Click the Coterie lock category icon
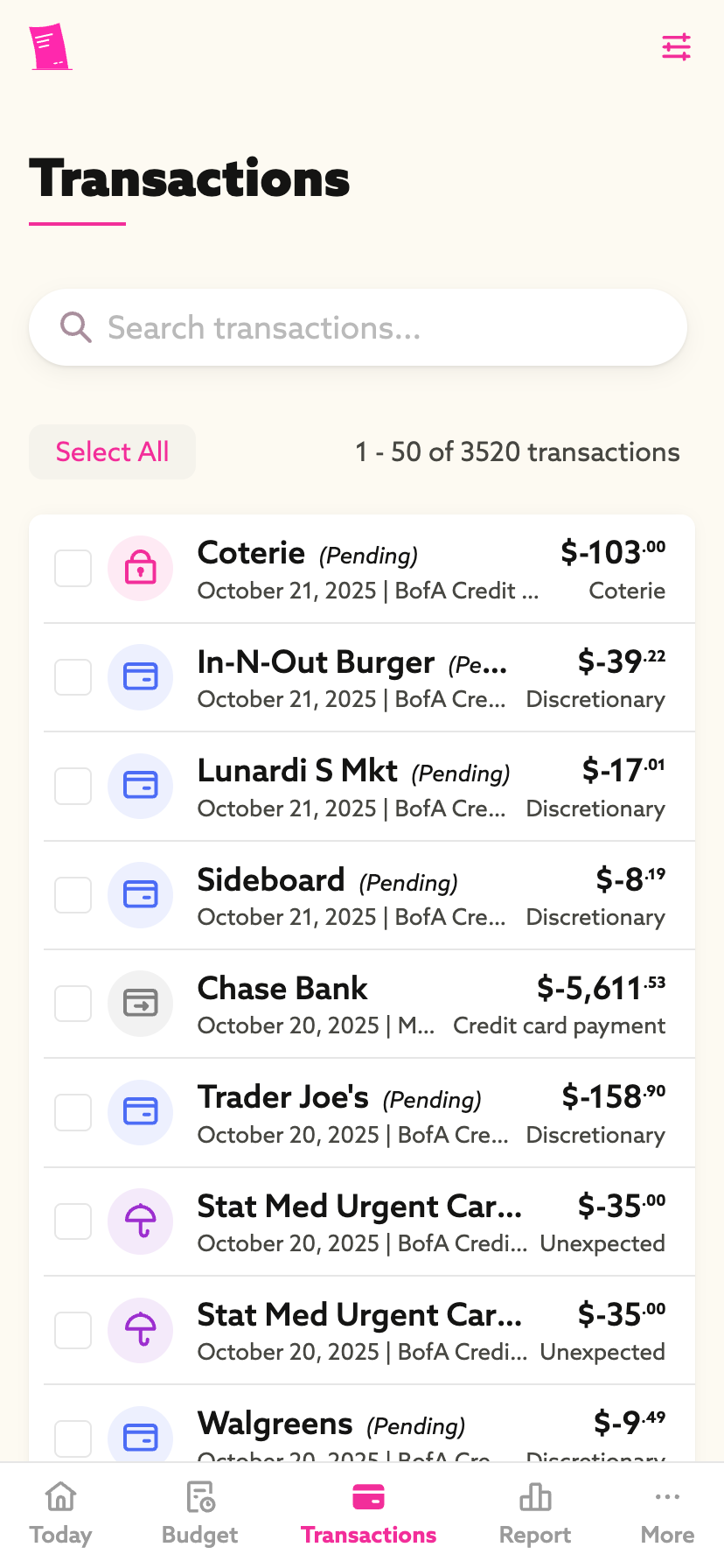This screenshot has height=1568, width=724. [140, 569]
